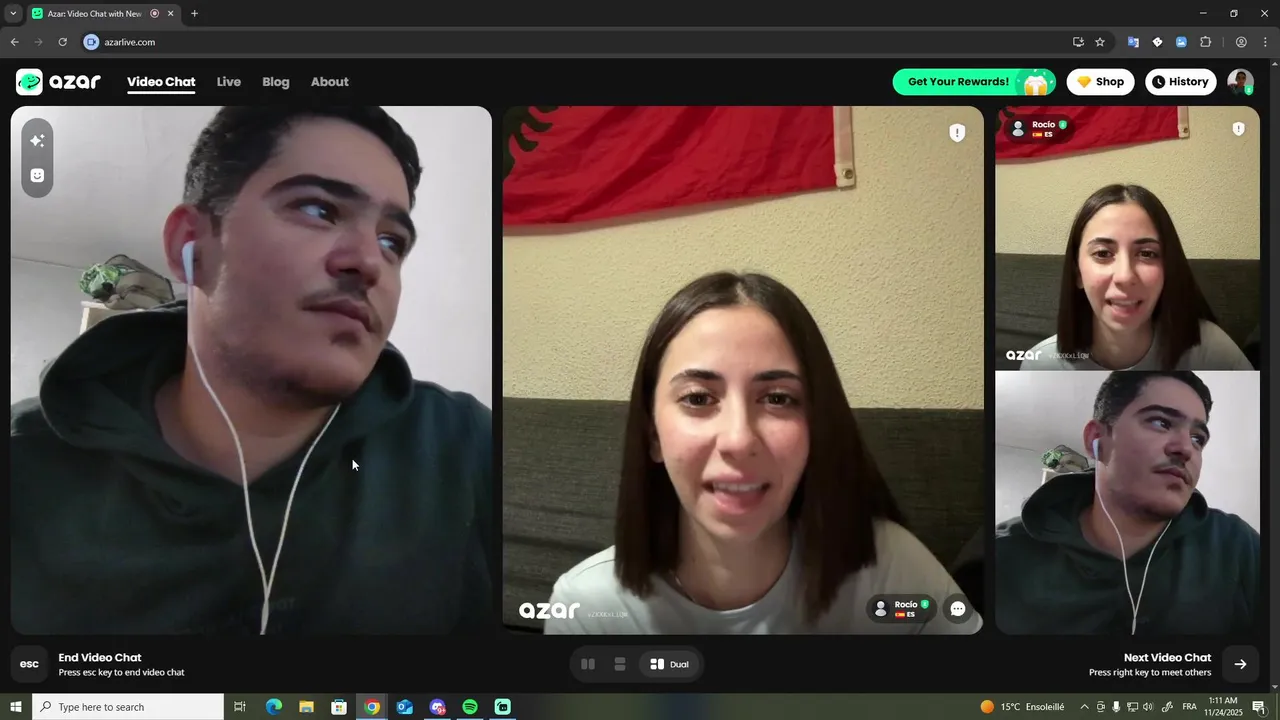The height and width of the screenshot is (720, 1280).
Task: Click Rocío's profile badge in center video
Action: pyautogui.click(x=903, y=608)
